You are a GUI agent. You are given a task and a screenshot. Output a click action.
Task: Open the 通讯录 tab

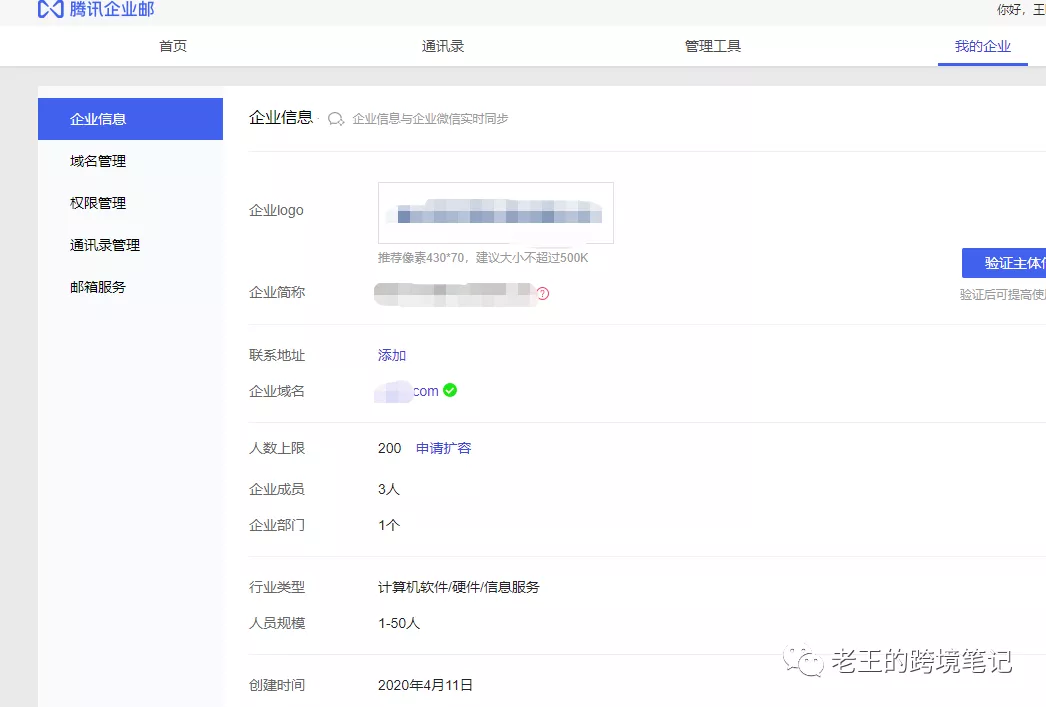443,46
